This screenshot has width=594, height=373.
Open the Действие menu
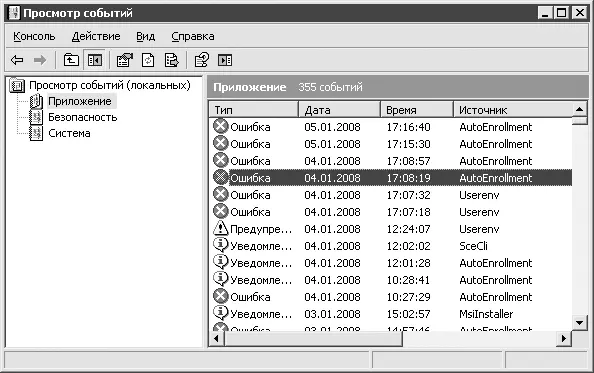[x=96, y=36]
